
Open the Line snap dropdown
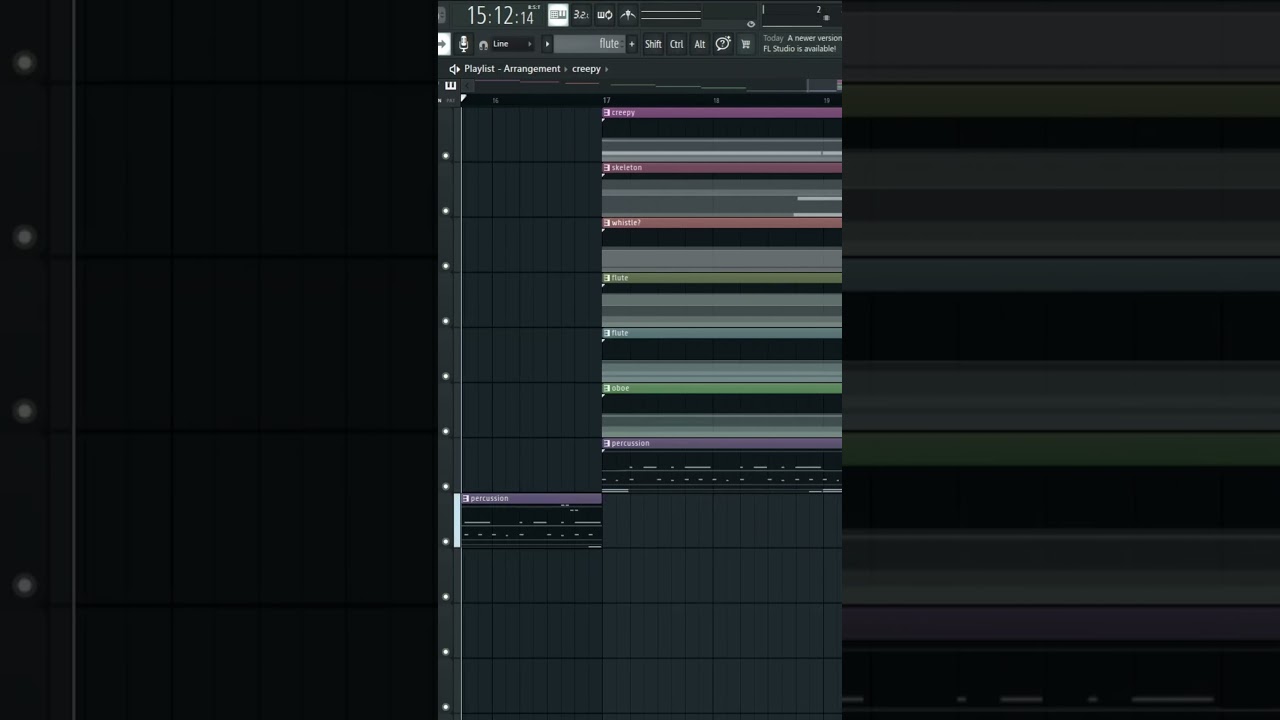[x=512, y=44]
